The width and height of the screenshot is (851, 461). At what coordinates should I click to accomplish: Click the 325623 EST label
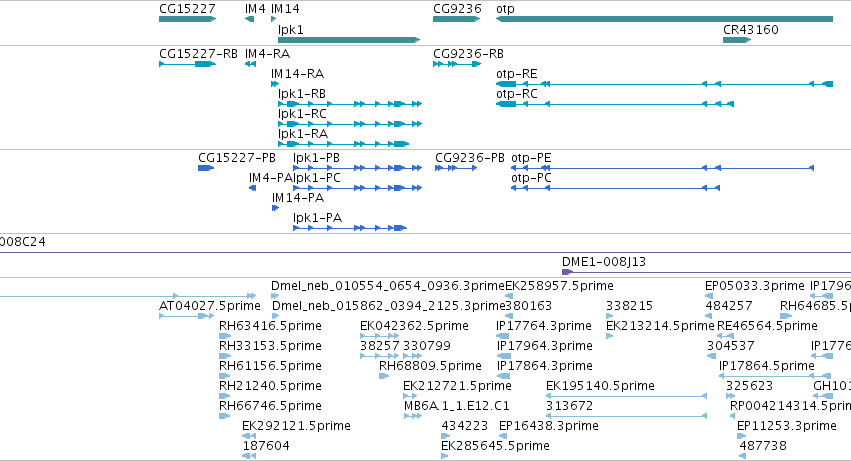coord(750,386)
